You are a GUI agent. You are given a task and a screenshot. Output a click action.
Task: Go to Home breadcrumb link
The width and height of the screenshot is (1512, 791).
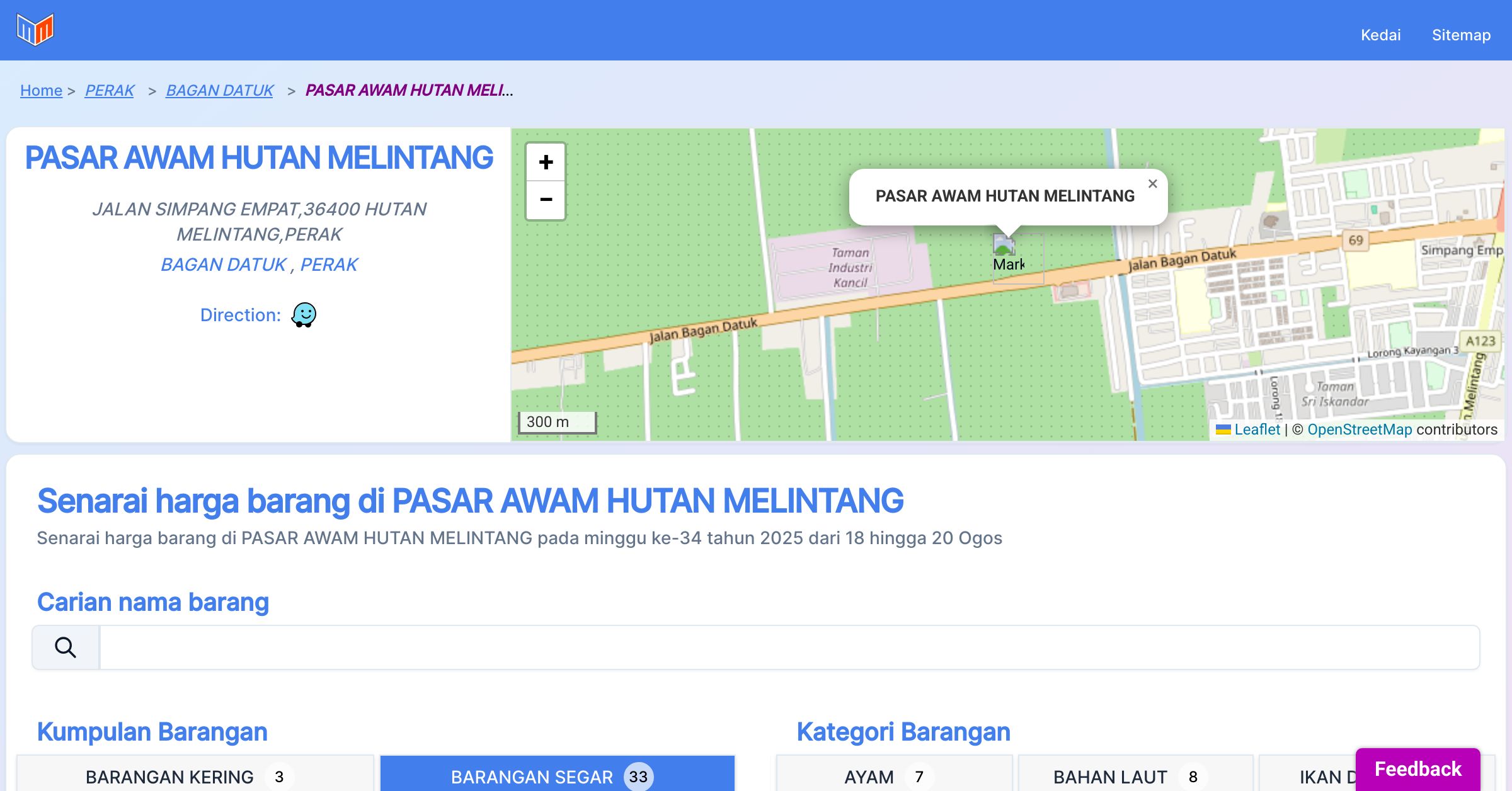pyautogui.click(x=41, y=91)
